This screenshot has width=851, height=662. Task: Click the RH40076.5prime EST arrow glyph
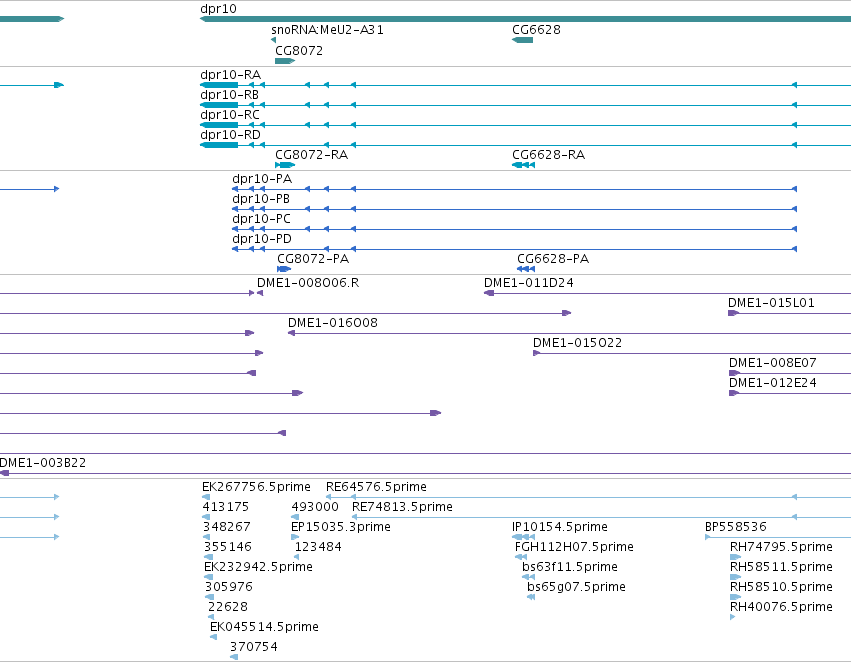click(733, 617)
